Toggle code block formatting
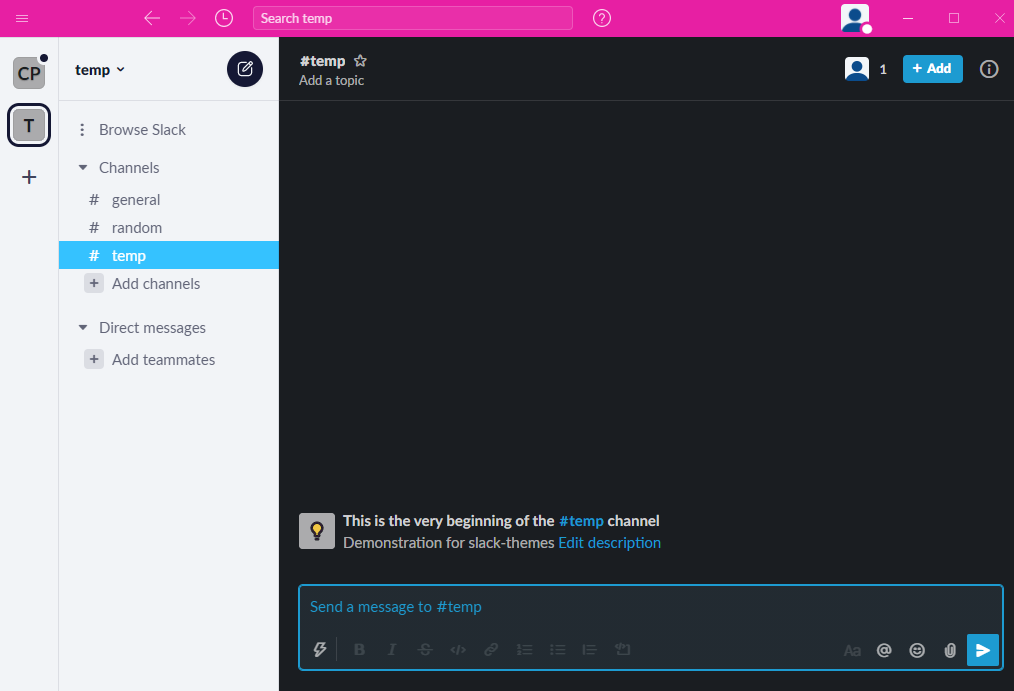The image size is (1014, 691). pyautogui.click(x=623, y=650)
